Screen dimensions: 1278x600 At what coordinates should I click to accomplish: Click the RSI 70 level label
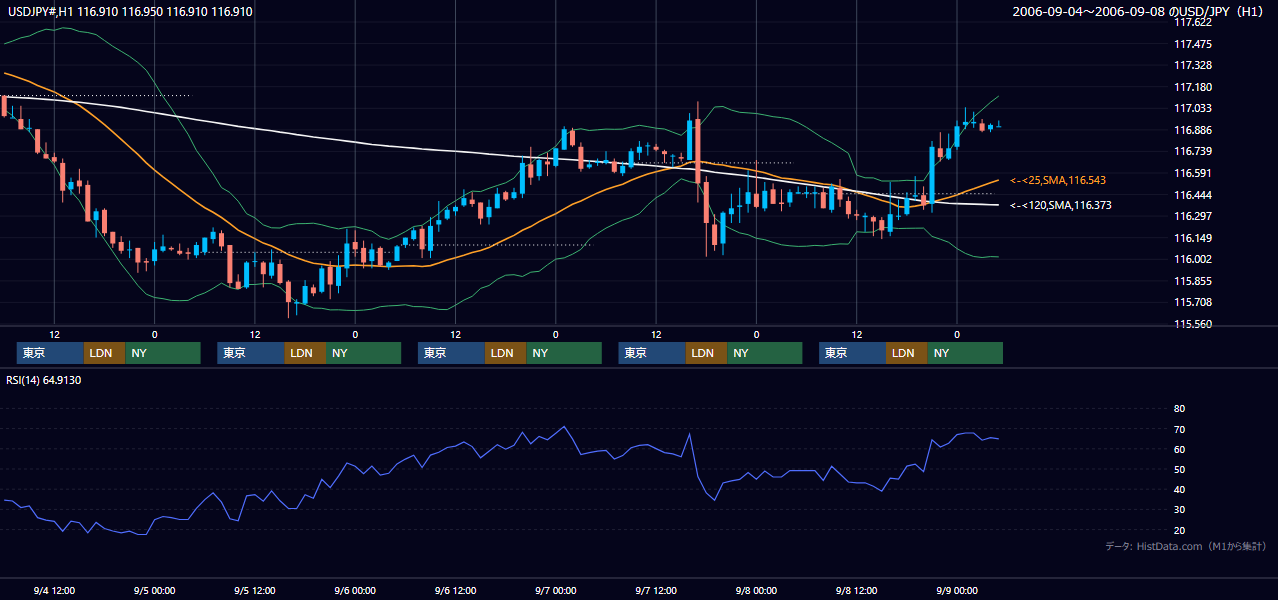pos(1179,429)
